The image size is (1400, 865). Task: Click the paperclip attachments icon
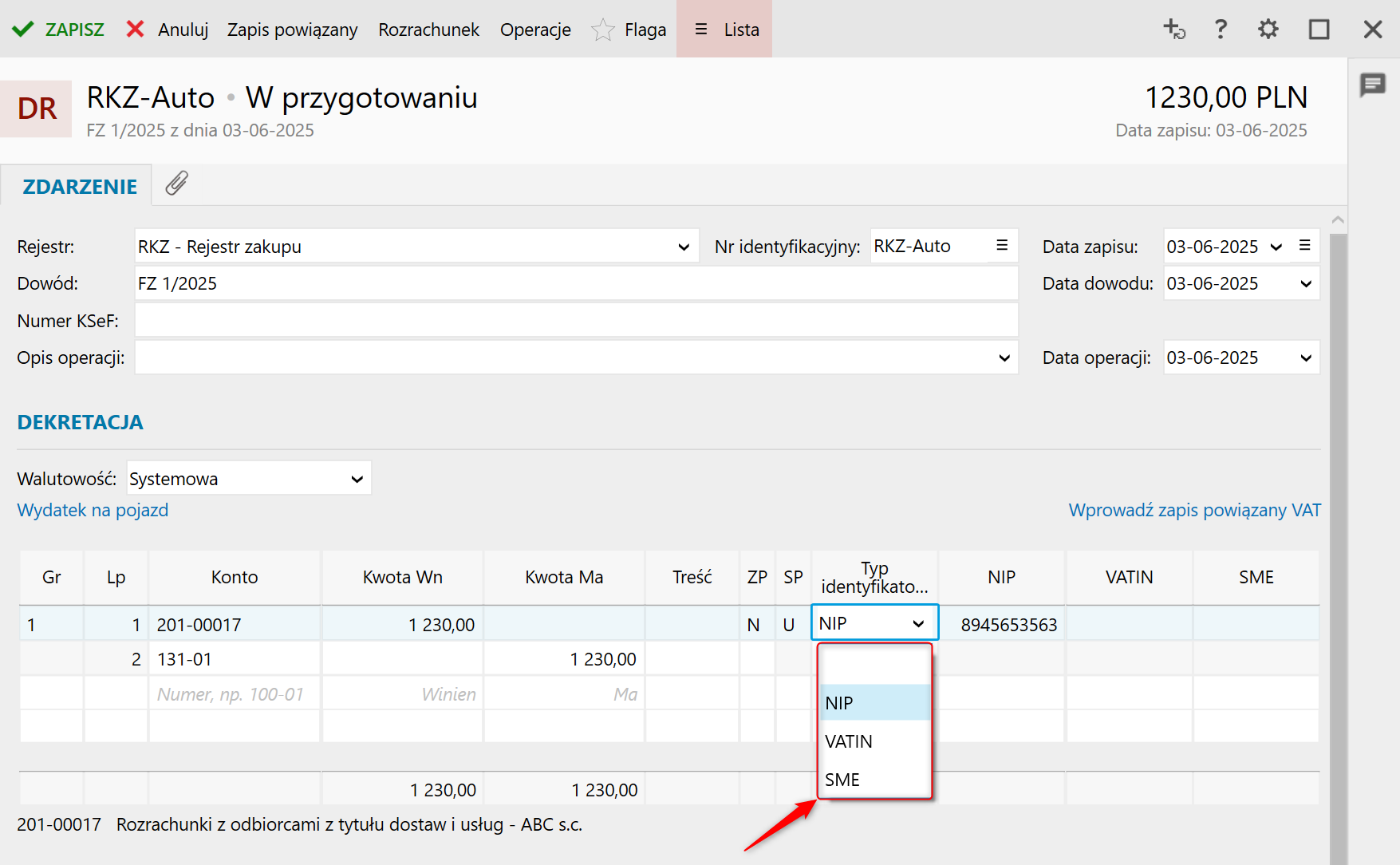(x=176, y=184)
